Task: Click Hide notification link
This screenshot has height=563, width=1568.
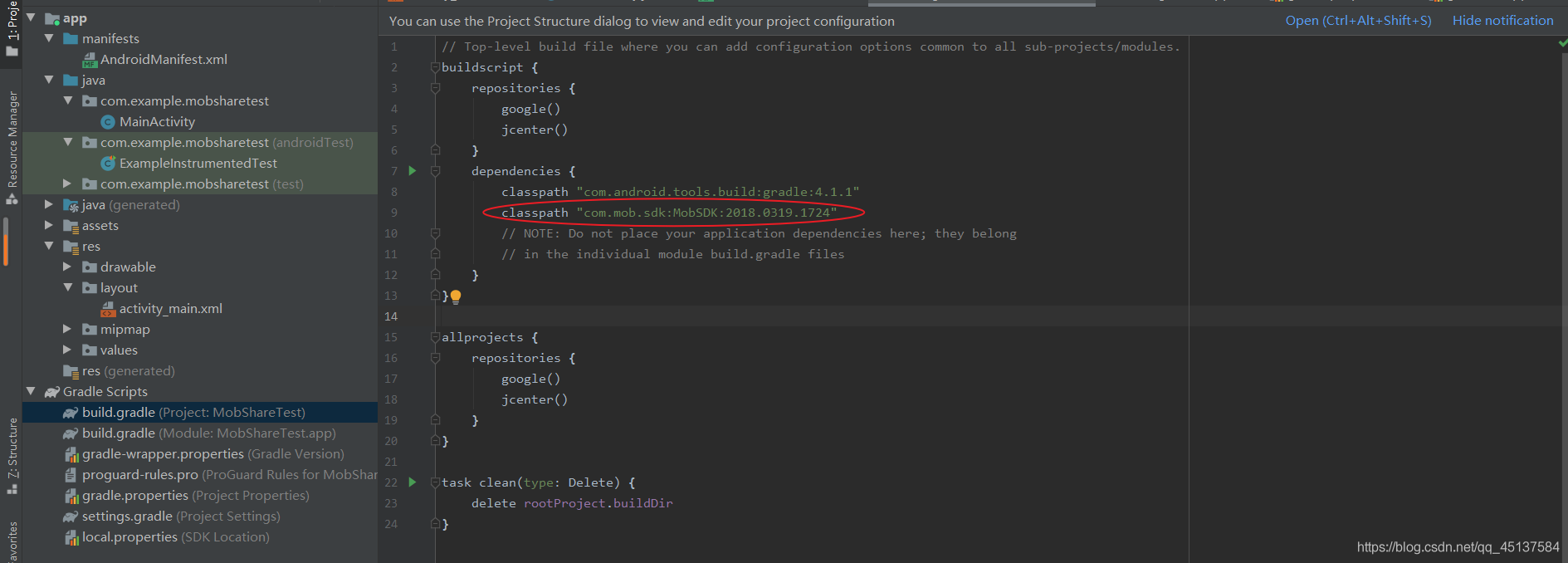Action: 1502,21
